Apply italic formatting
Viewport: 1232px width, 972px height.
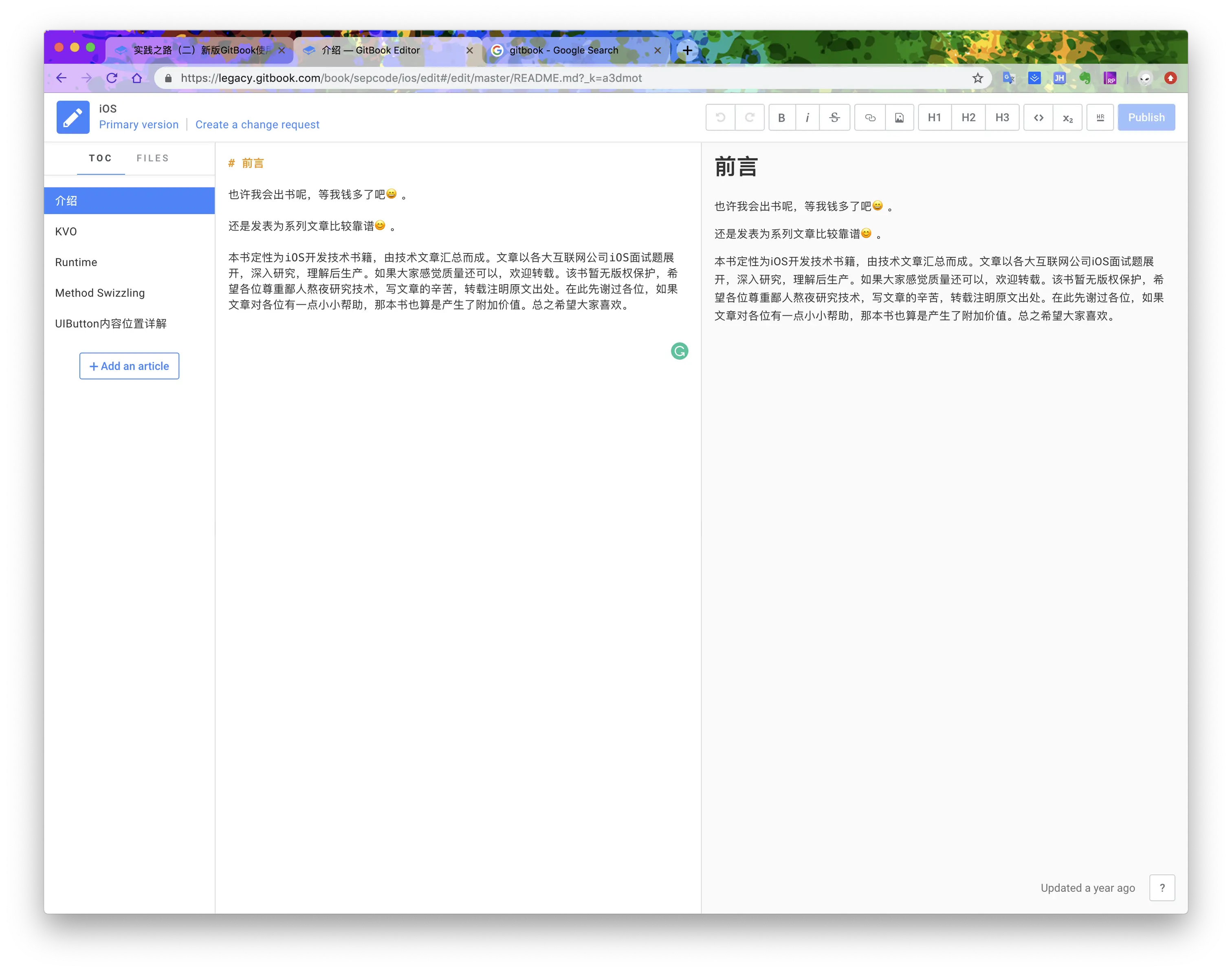coord(807,118)
